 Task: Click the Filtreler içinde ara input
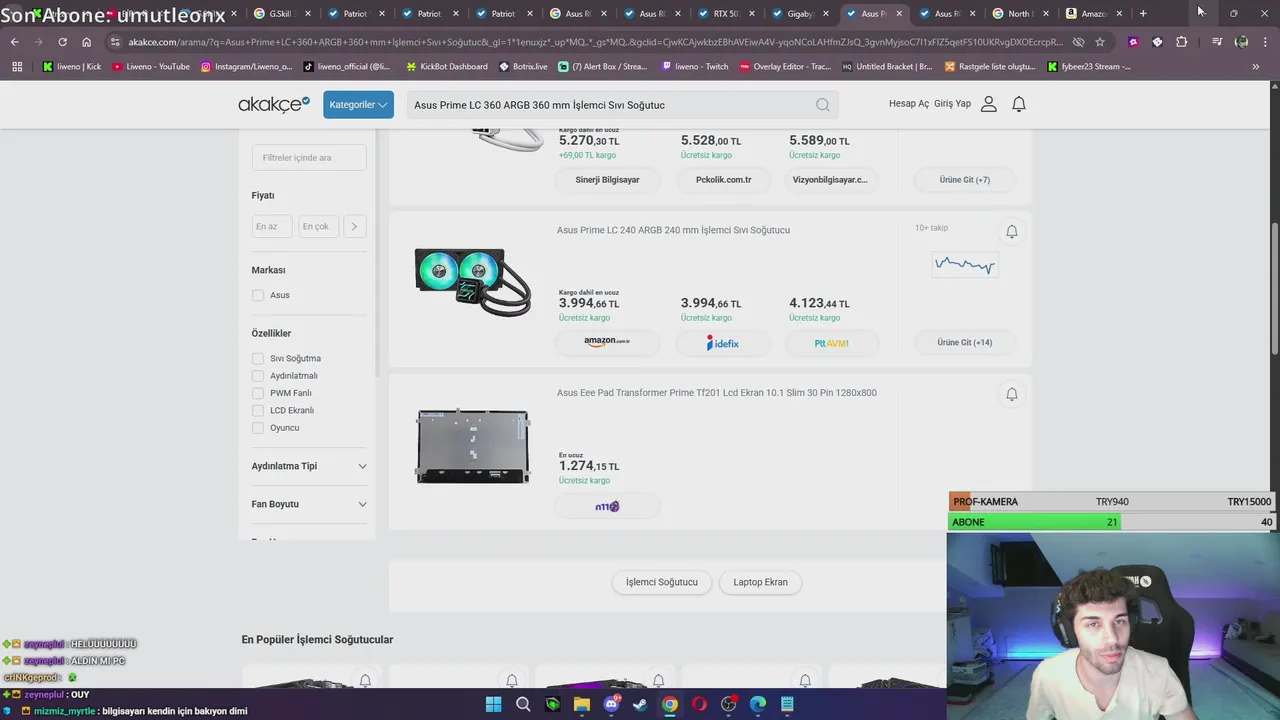point(309,157)
